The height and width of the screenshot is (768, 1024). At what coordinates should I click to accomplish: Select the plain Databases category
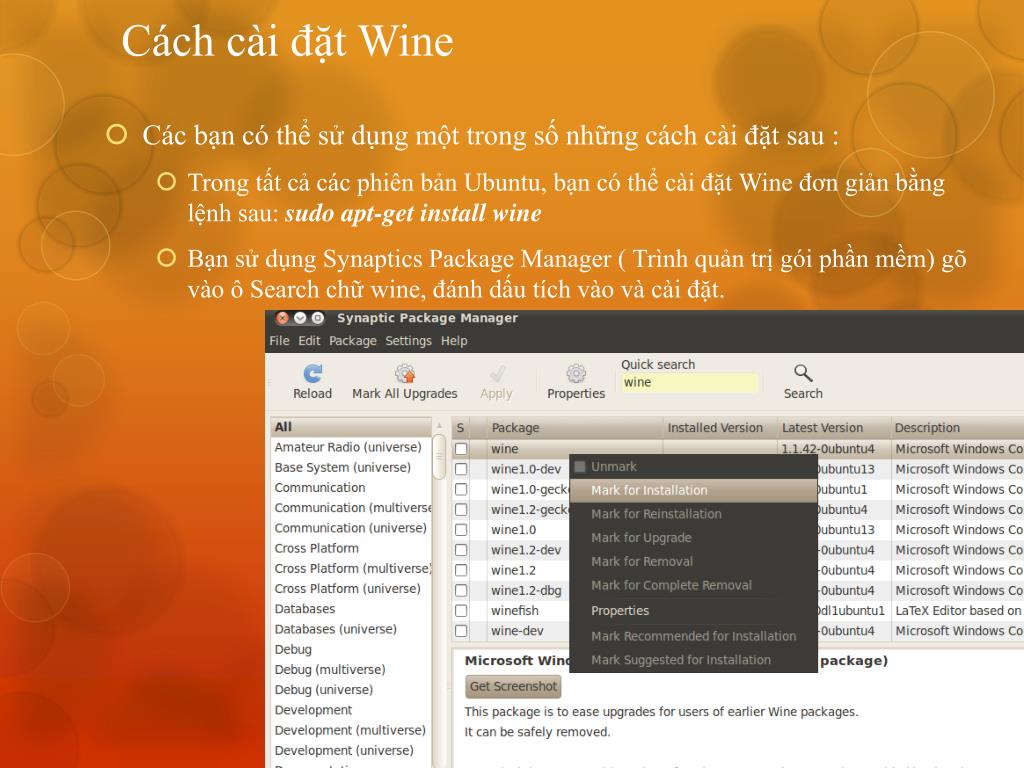(x=351, y=609)
